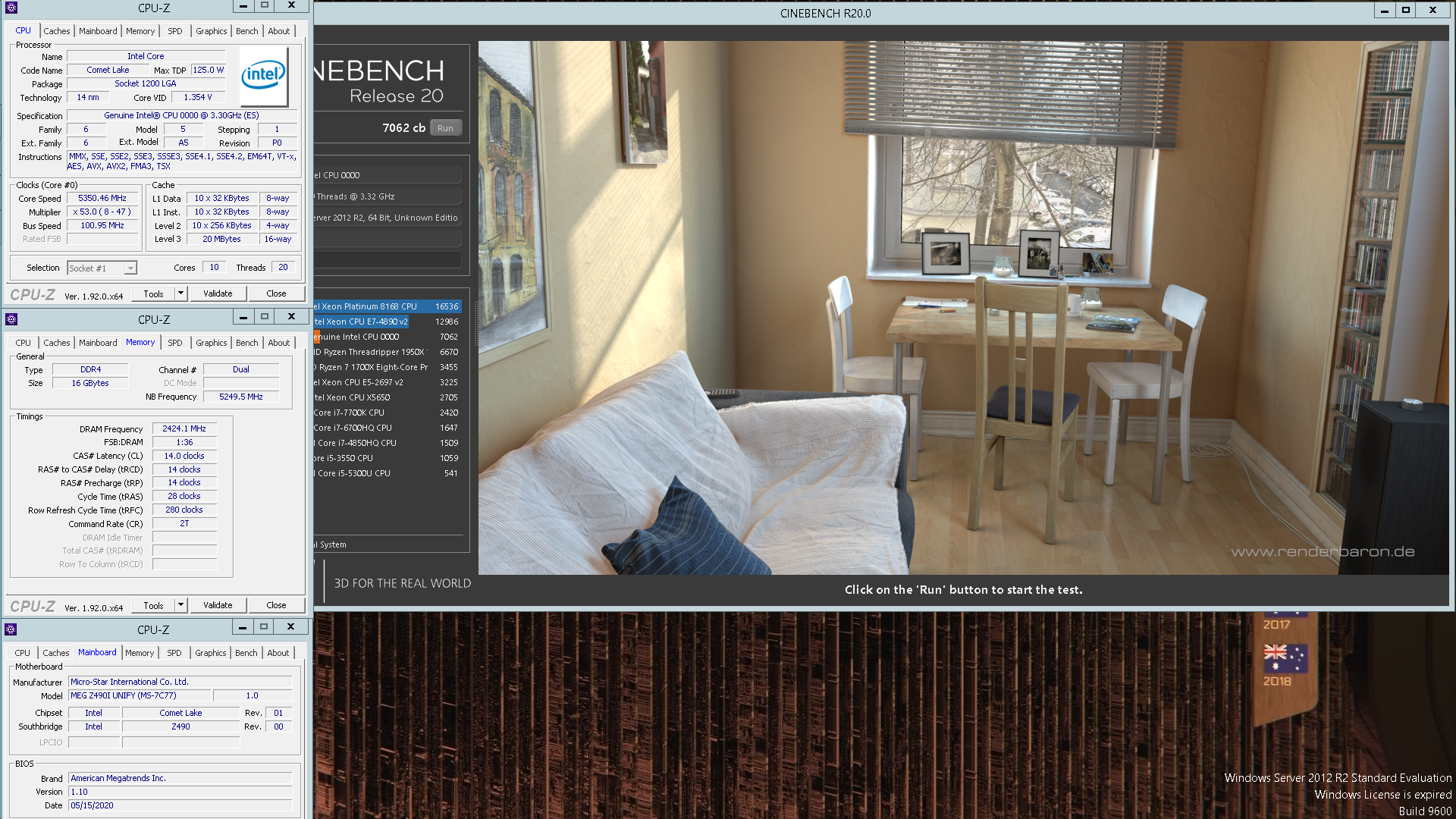This screenshot has width=1456, height=819.
Task: Click the MEG Z490I UNIFY model field
Action: (x=140, y=695)
